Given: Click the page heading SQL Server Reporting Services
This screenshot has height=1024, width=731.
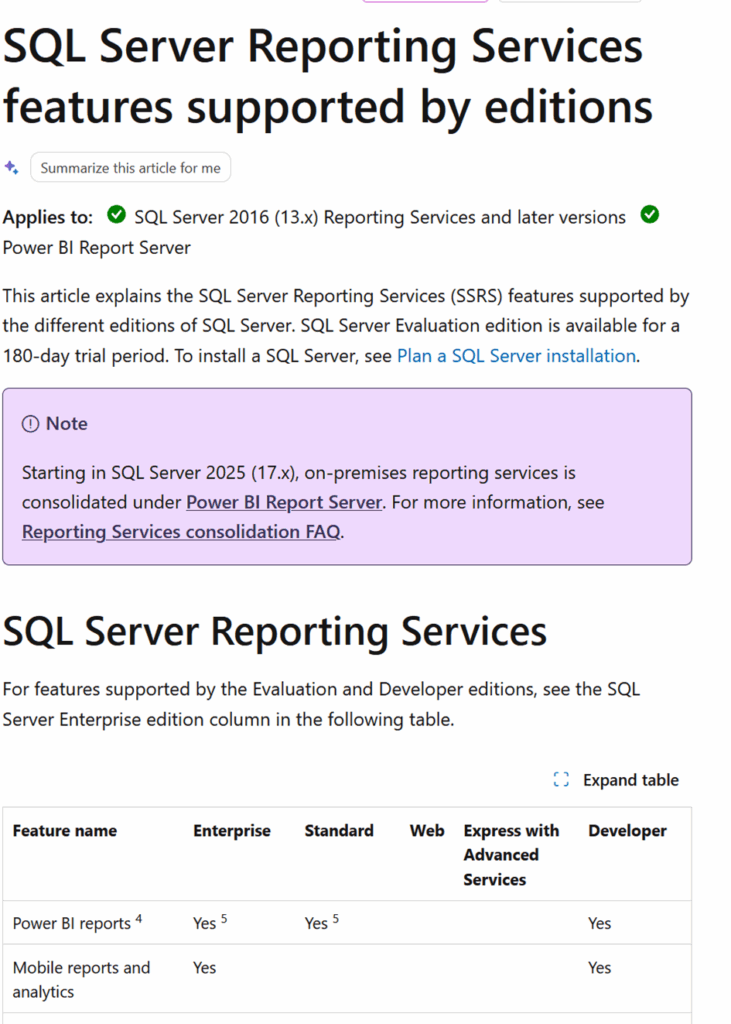Looking at the screenshot, I should 275,631.
